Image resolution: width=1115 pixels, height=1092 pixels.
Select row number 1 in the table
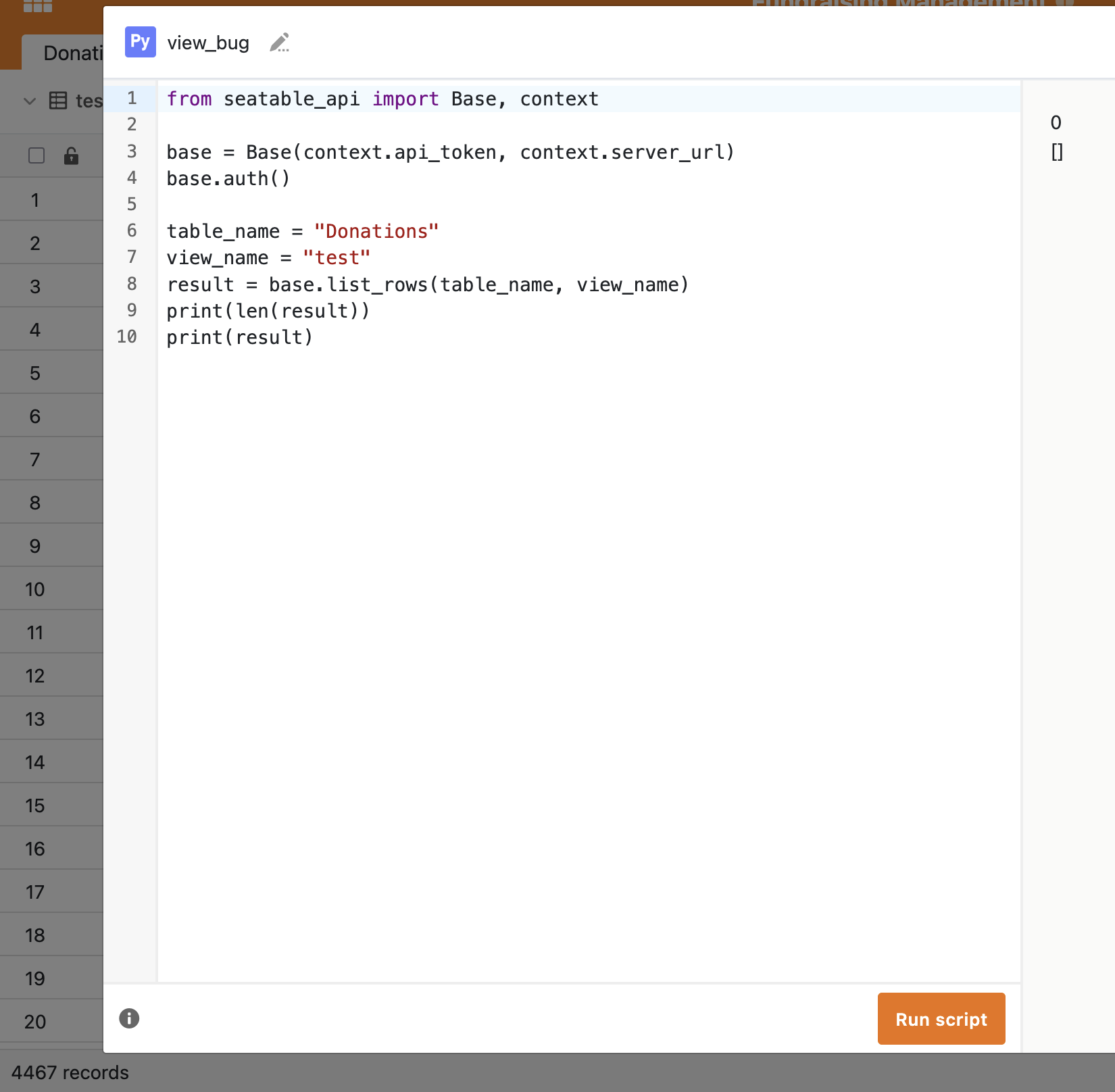(35, 200)
